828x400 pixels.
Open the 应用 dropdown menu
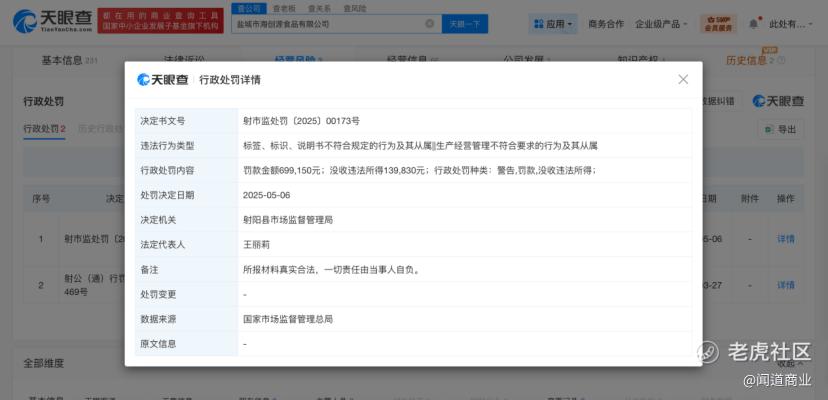pos(553,24)
